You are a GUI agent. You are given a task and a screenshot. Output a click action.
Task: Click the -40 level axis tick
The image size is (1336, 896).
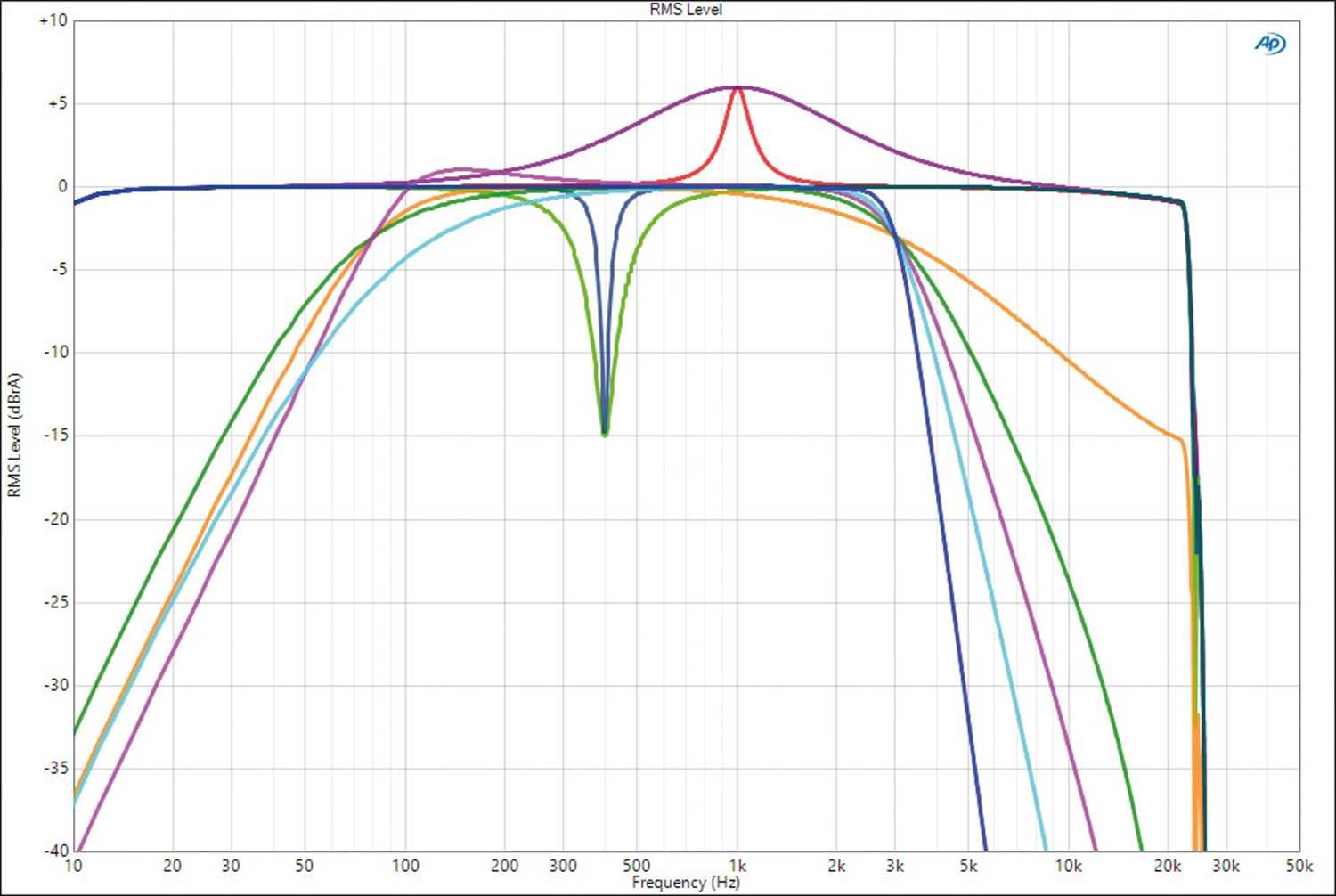tap(56, 851)
